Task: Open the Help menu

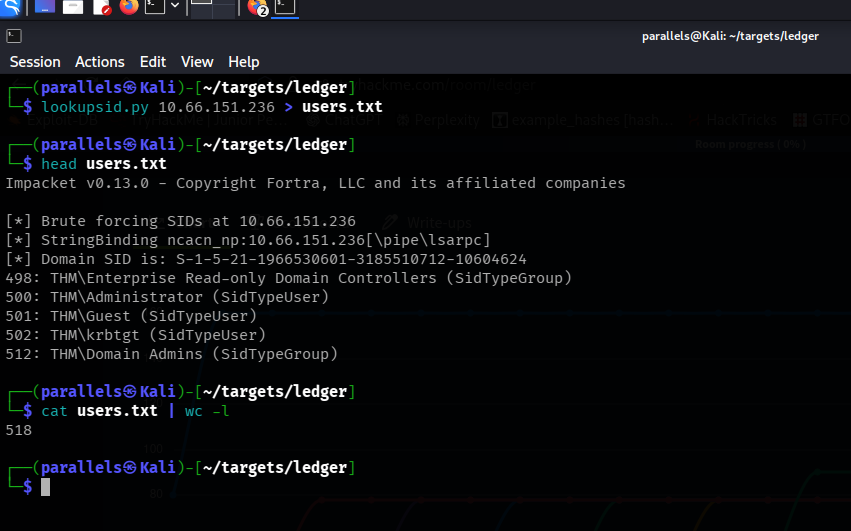Action: (243, 62)
